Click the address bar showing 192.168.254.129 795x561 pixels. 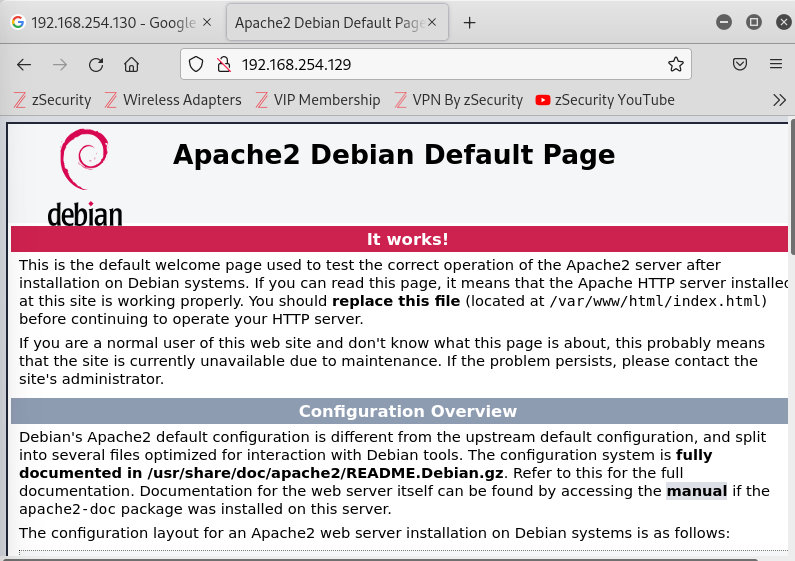pos(436,64)
